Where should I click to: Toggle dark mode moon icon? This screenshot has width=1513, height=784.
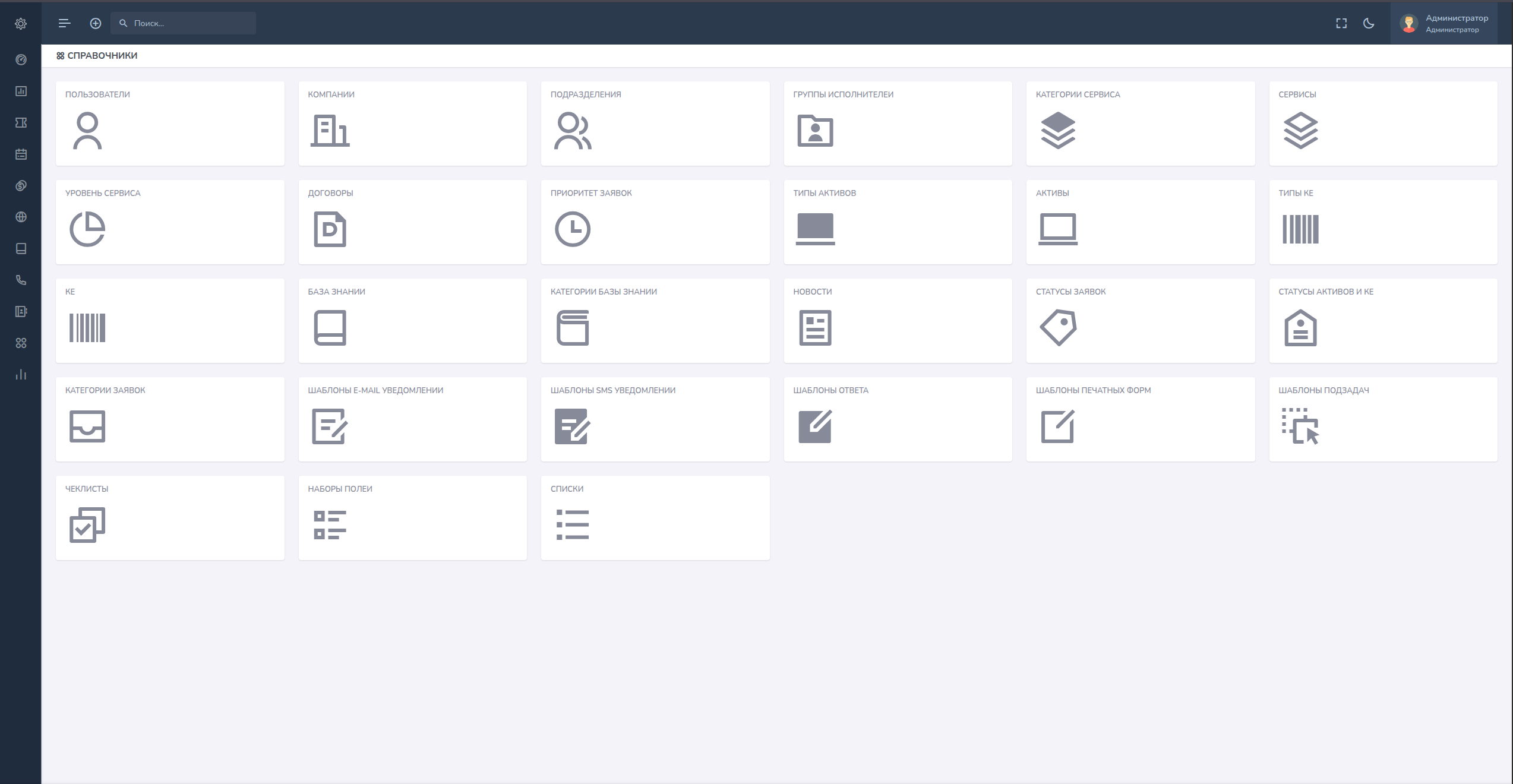tap(1369, 23)
